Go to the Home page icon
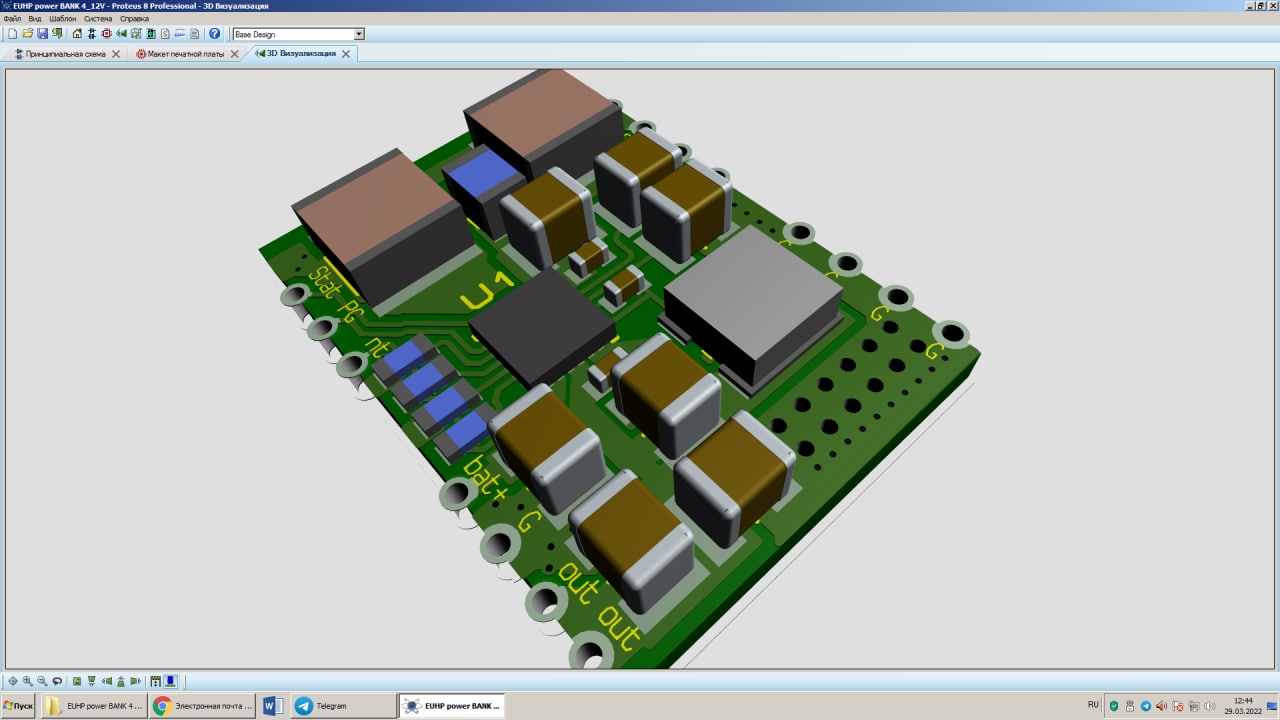The image size is (1280, 720). [77, 34]
